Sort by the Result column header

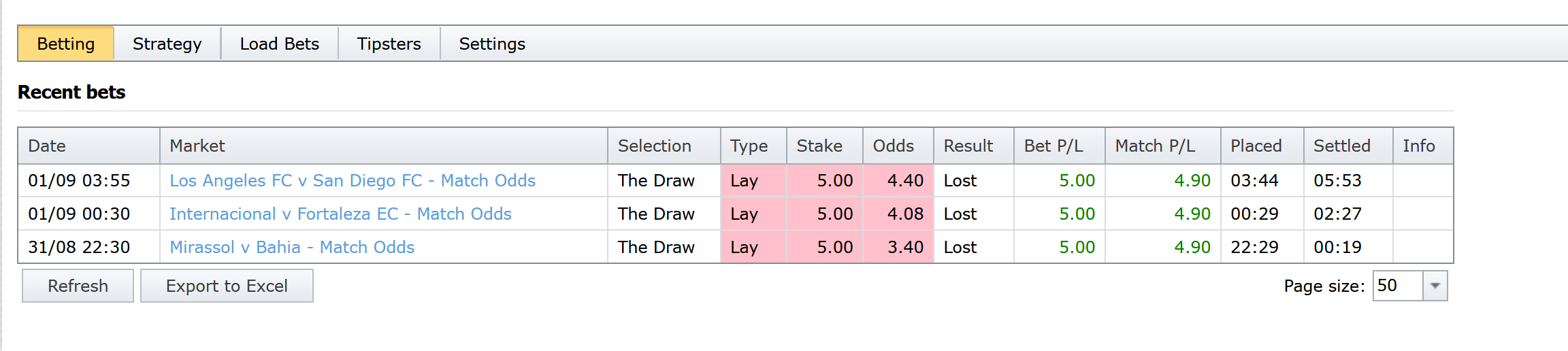(x=968, y=146)
